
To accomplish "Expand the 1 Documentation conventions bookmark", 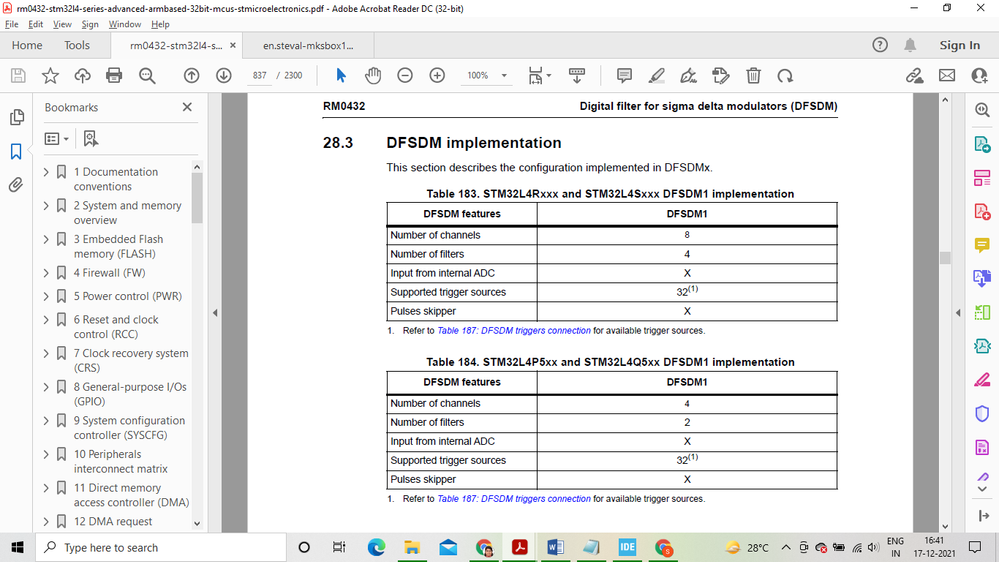I will [46, 172].
